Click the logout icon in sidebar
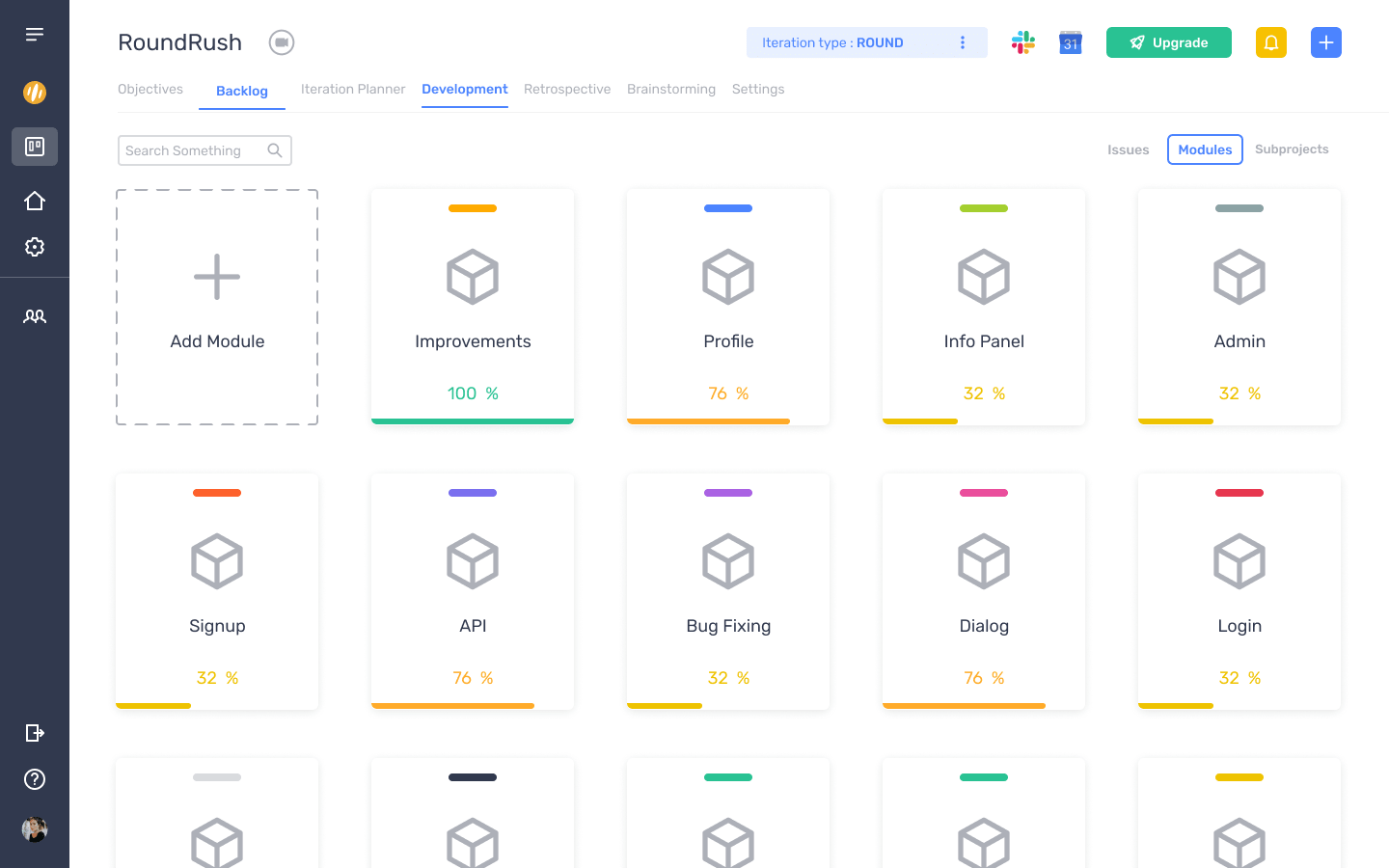Image resolution: width=1389 pixels, height=868 pixels. [35, 733]
